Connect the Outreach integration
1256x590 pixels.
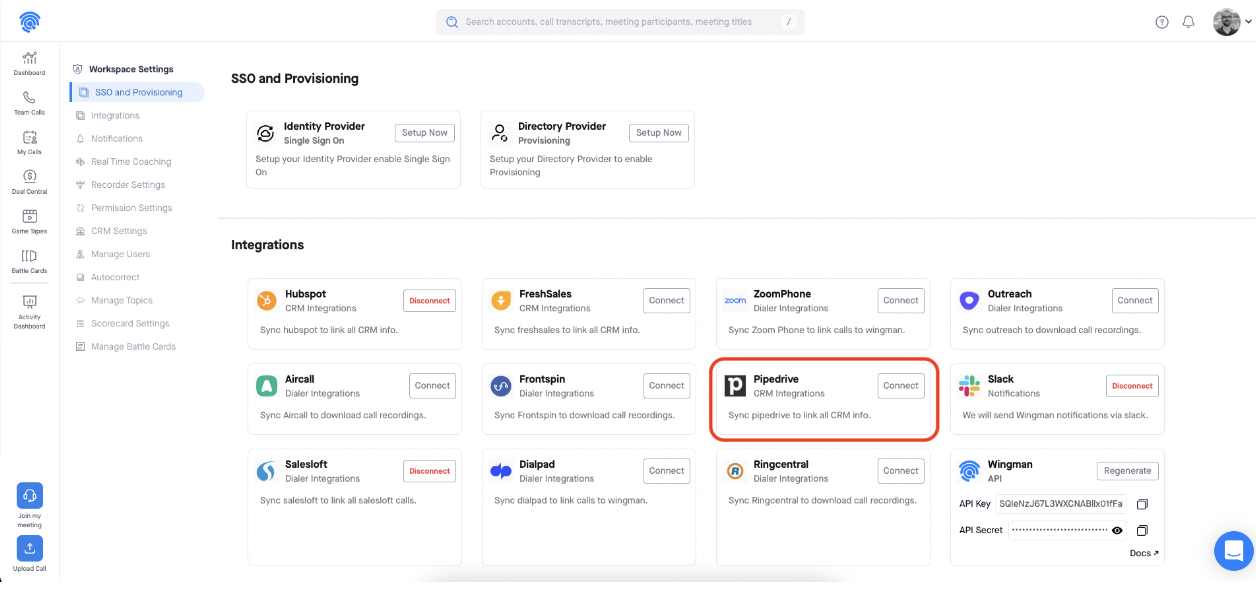click(1135, 300)
